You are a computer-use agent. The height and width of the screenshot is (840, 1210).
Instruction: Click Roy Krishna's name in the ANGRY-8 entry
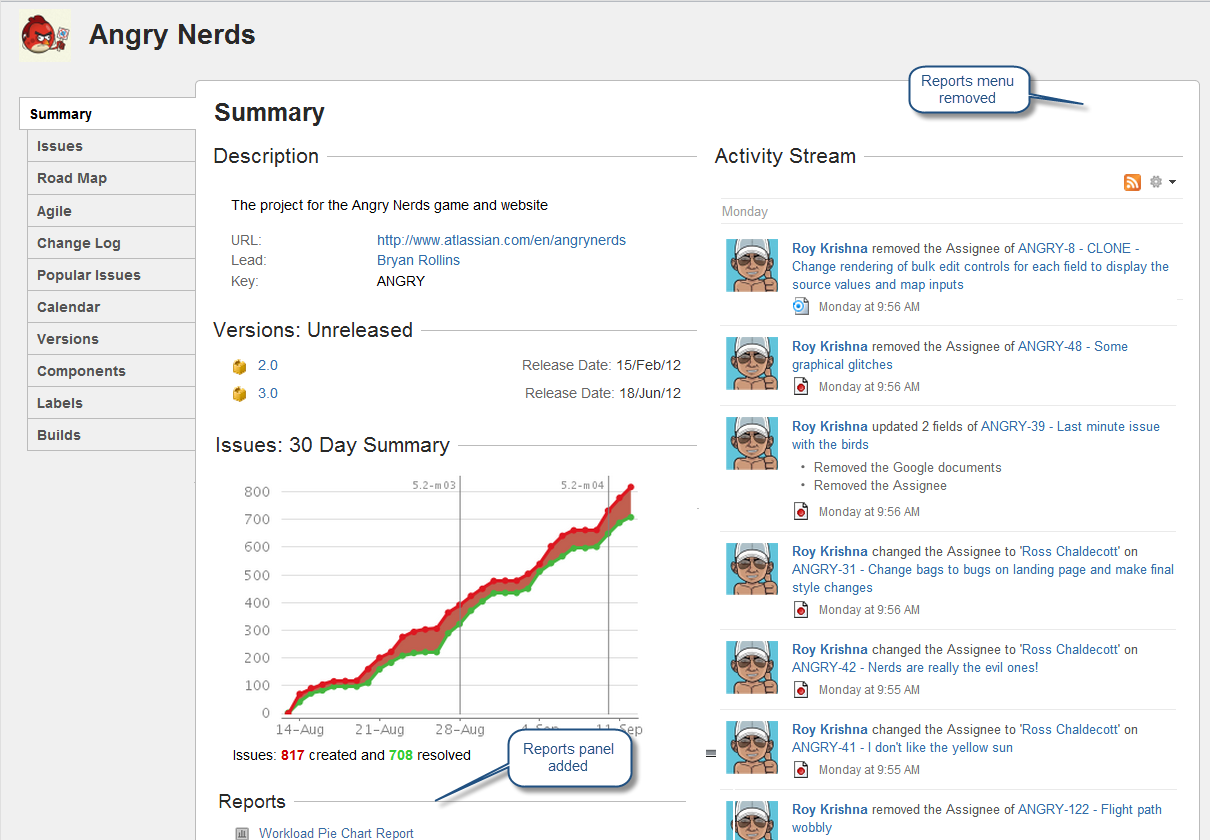(x=830, y=248)
